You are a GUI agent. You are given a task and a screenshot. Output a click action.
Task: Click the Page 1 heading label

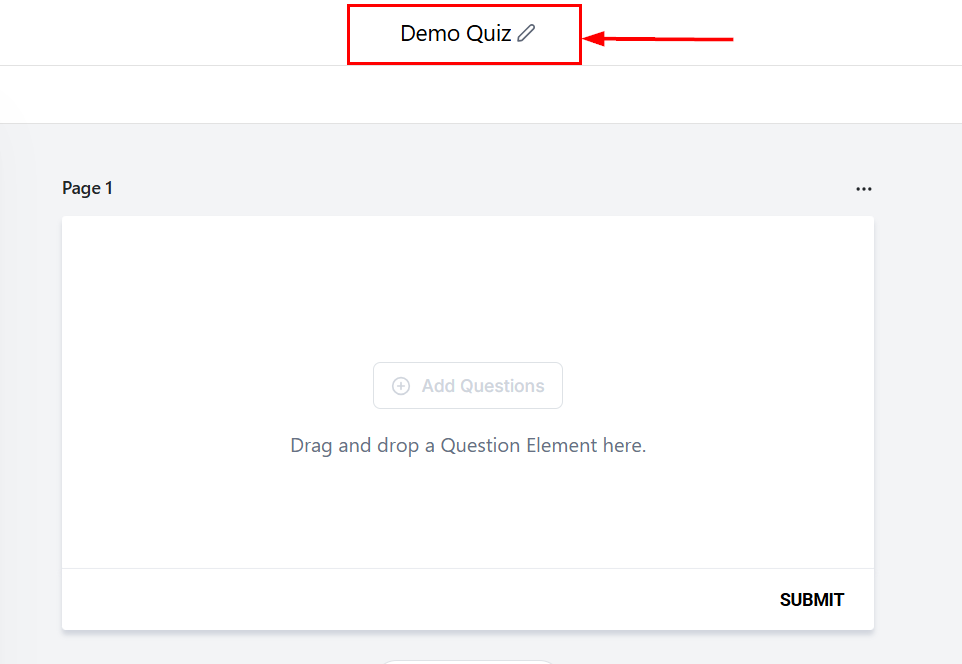(x=87, y=188)
